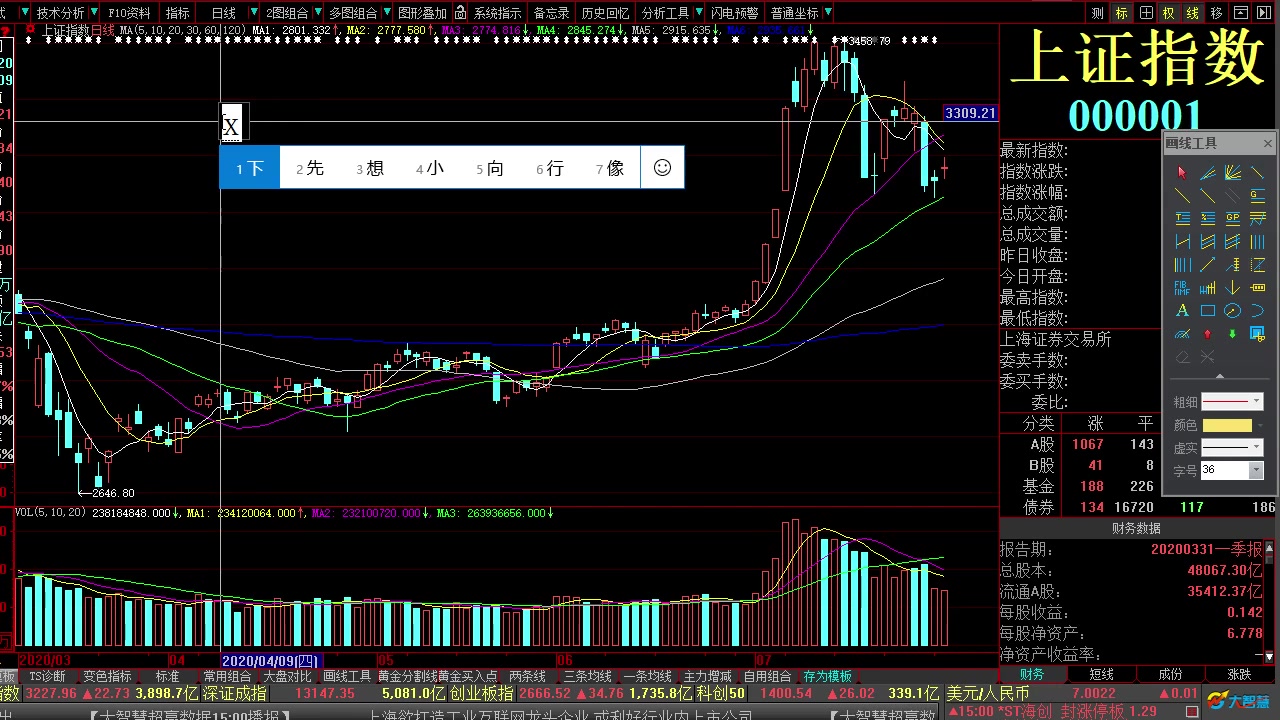Select the GP golden section lines tool
The height and width of the screenshot is (720, 1280).
pyautogui.click(x=1233, y=218)
